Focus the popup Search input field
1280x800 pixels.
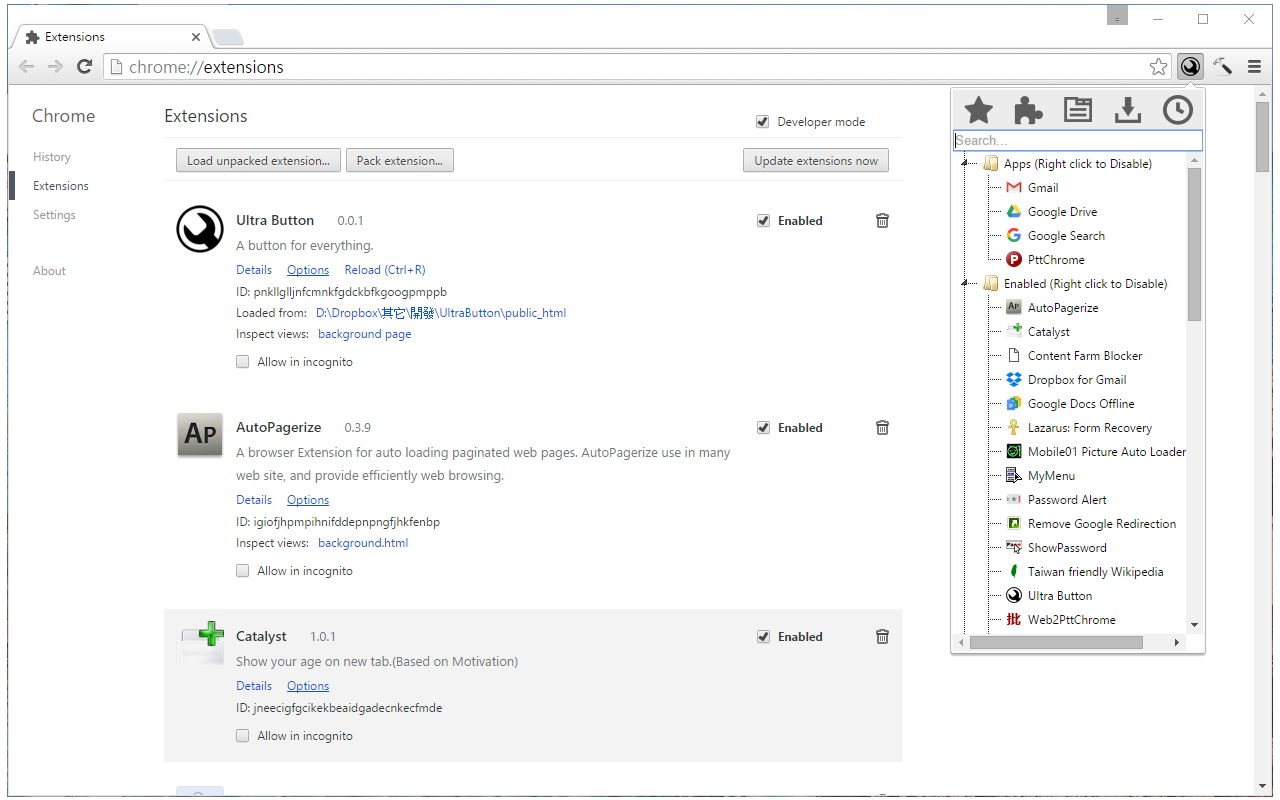click(x=1077, y=141)
